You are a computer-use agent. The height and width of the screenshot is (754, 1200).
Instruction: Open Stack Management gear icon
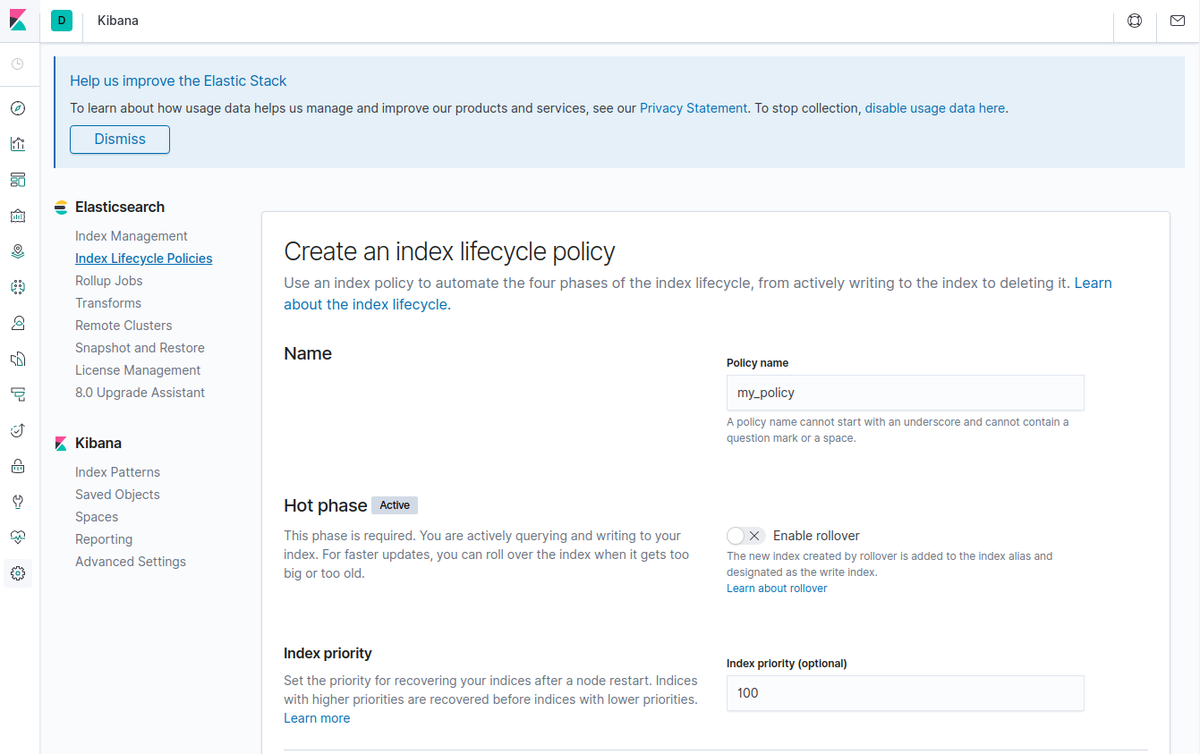pos(17,573)
